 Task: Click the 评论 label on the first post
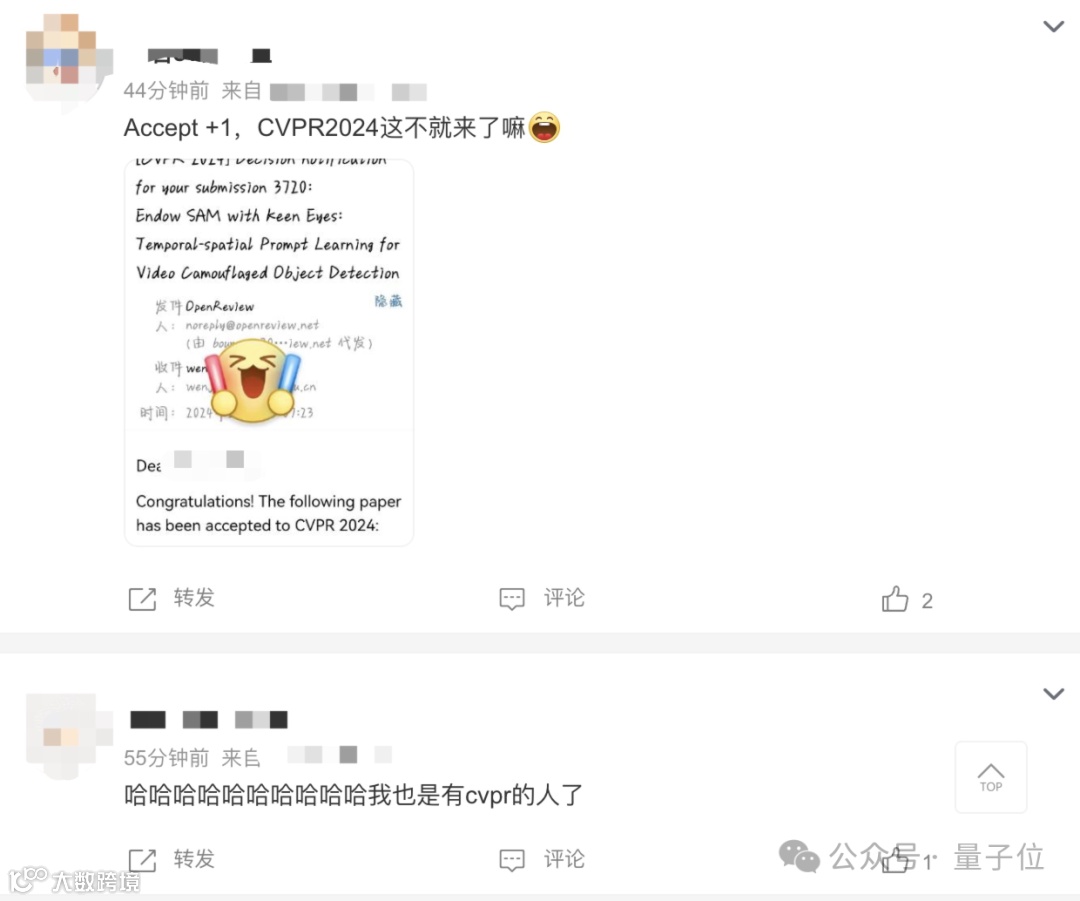[564, 598]
